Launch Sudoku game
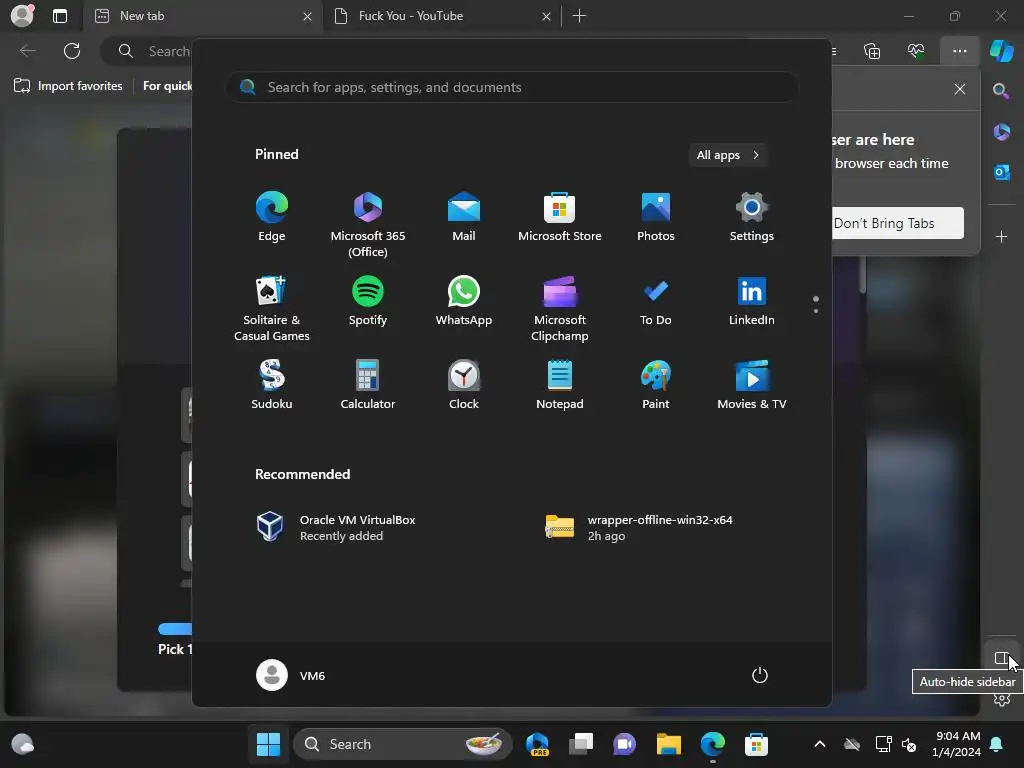Viewport: 1024px width, 768px height. point(272,385)
